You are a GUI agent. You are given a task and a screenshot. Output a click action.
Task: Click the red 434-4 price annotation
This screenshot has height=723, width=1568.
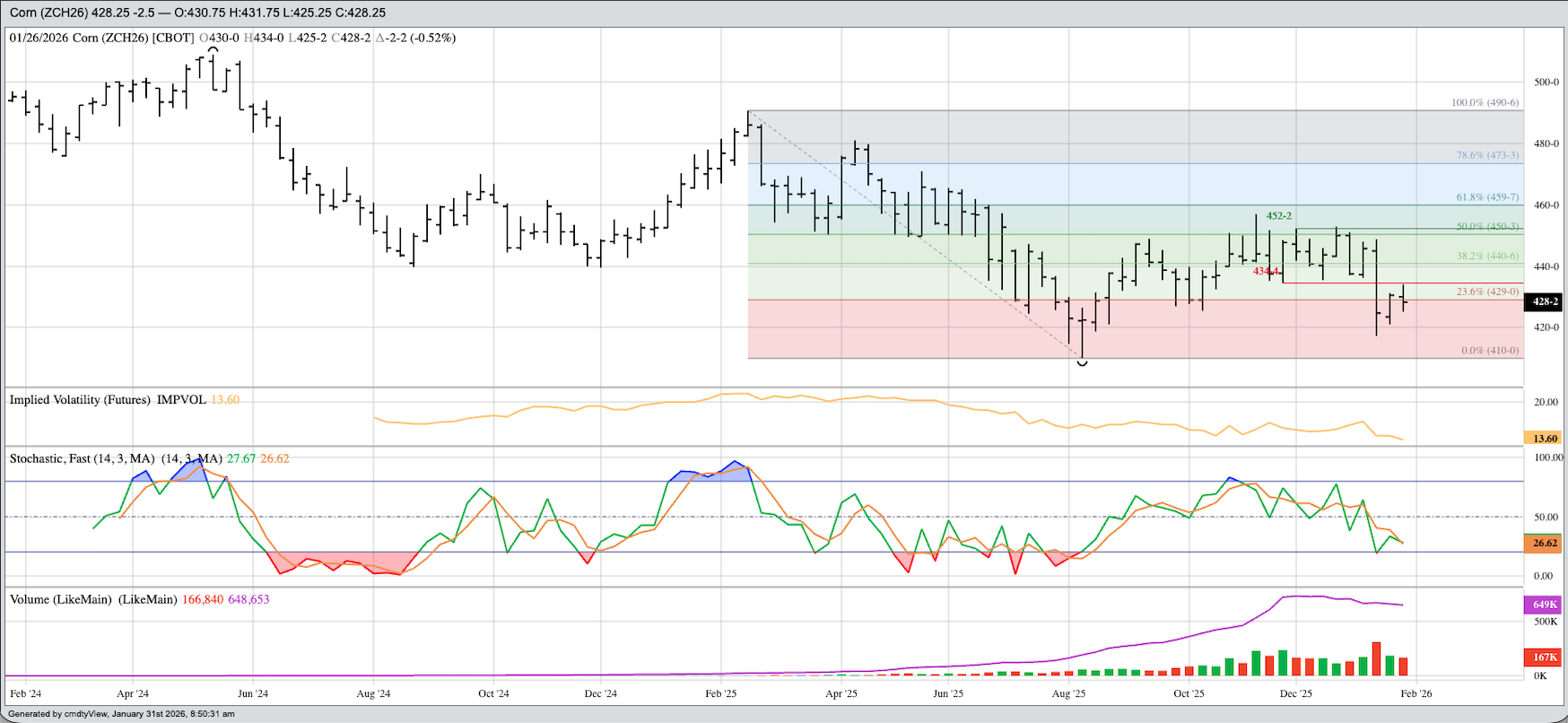(1266, 271)
